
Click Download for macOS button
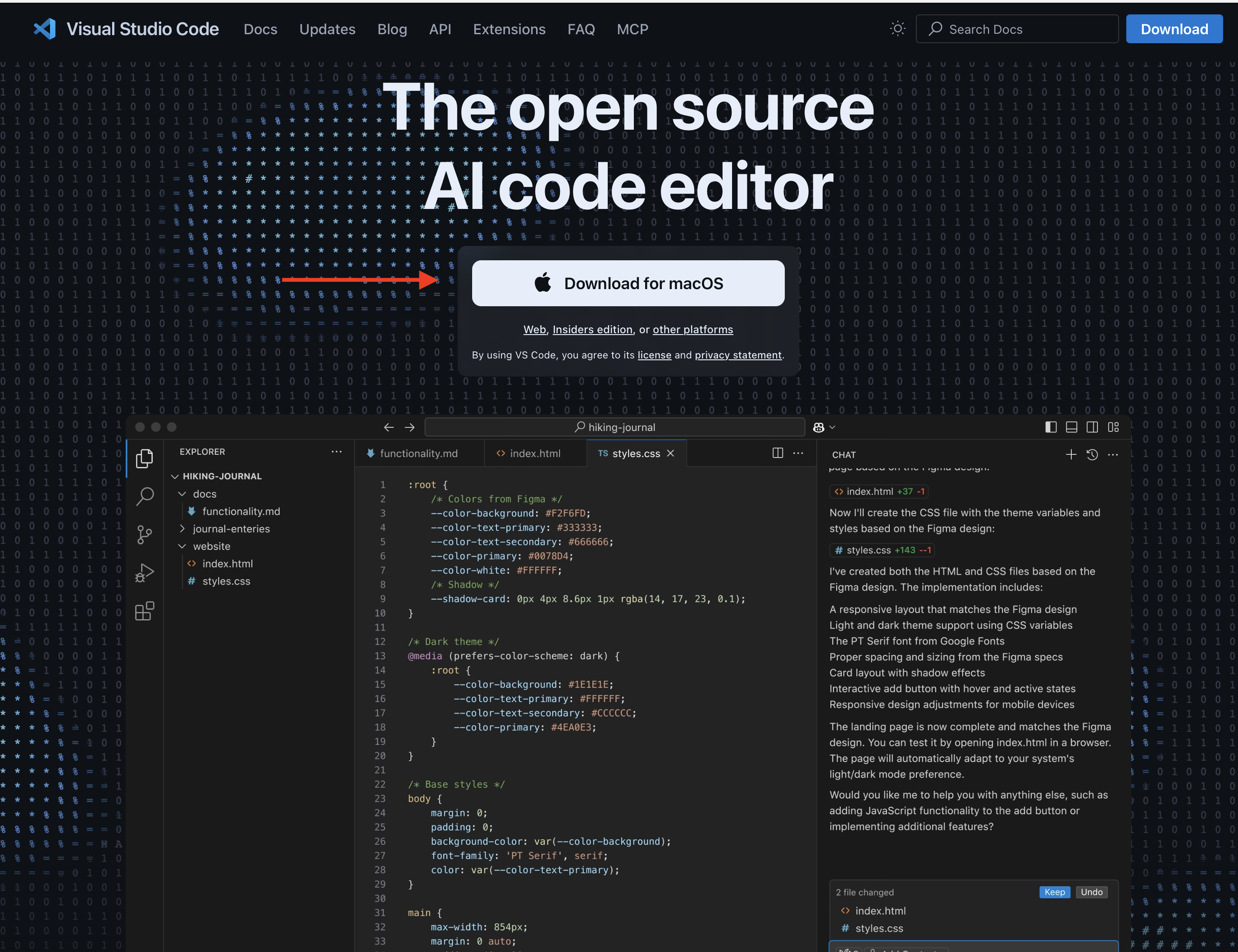coord(628,283)
